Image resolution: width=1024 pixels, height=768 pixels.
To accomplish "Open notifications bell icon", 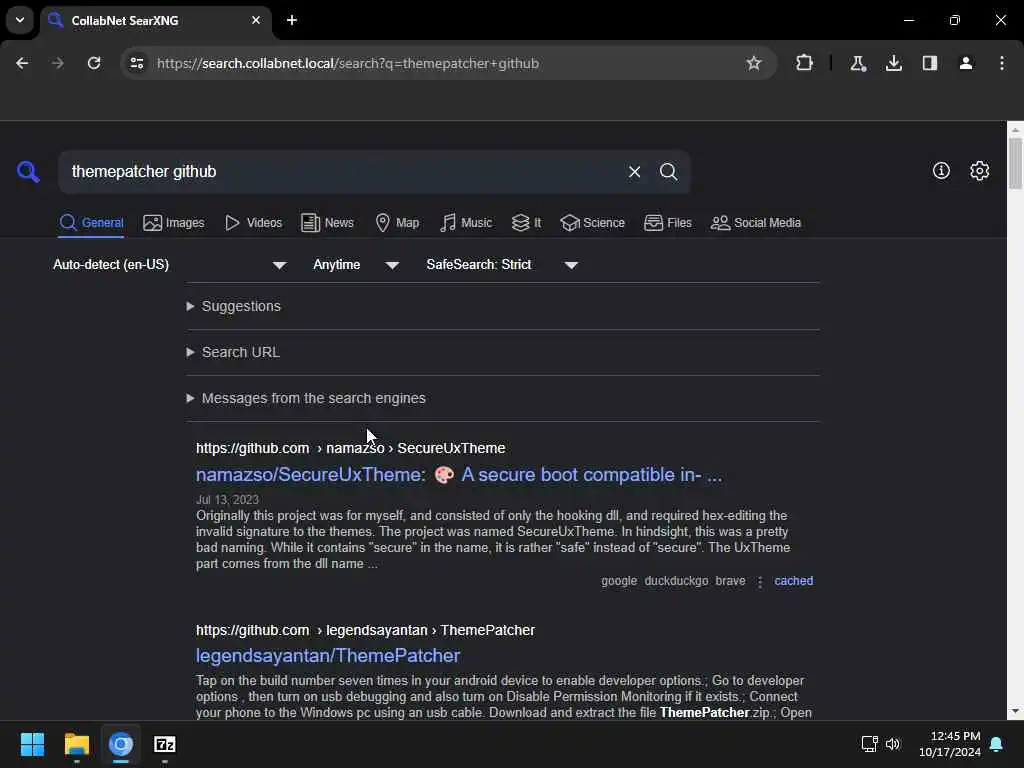I will (x=997, y=744).
